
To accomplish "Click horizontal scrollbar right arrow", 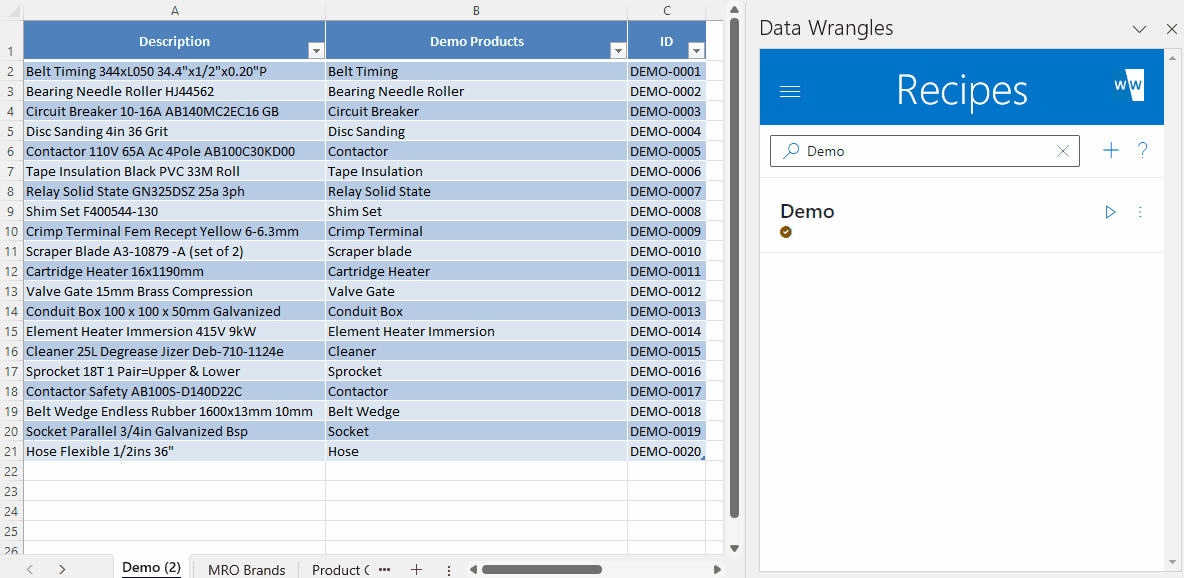I will coord(717,569).
